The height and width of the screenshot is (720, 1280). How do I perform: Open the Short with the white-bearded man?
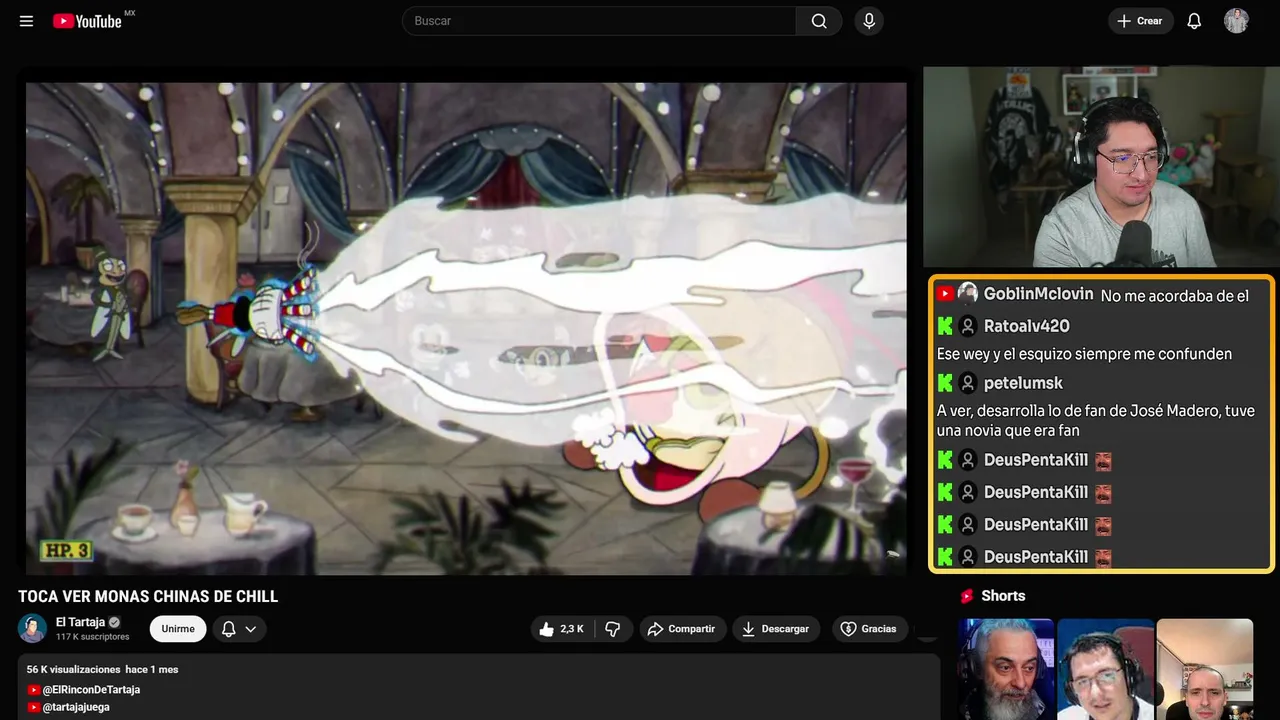(x=1006, y=669)
